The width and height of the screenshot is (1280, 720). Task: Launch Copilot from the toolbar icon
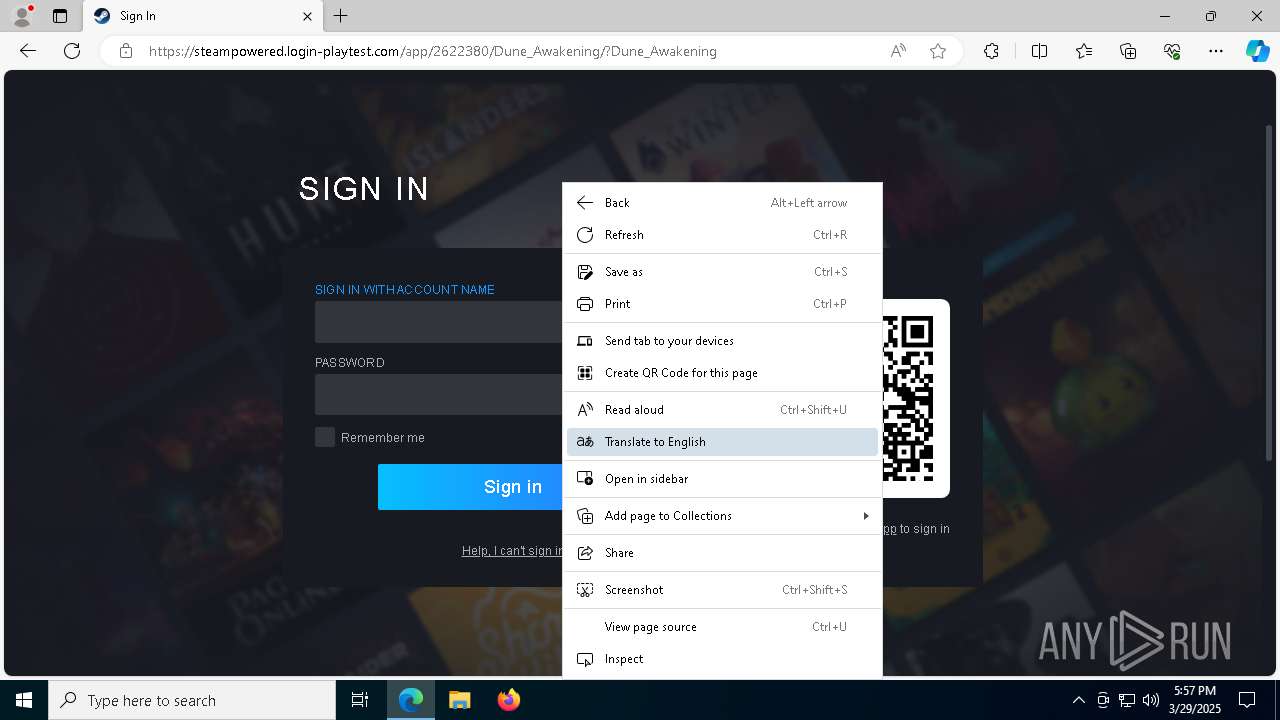1257,51
